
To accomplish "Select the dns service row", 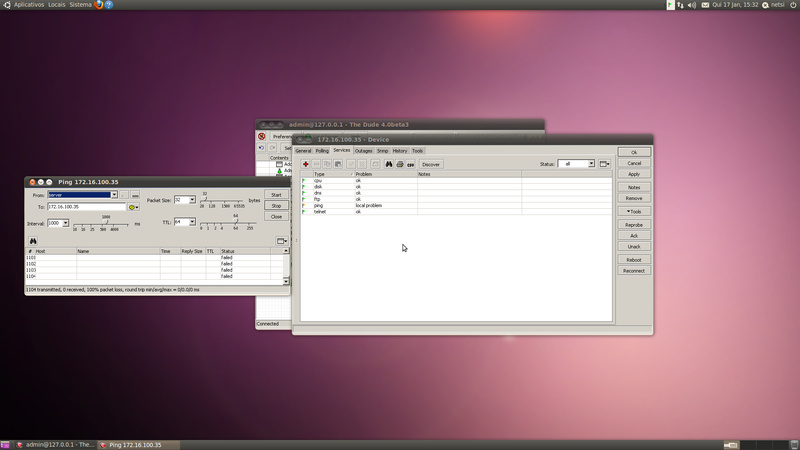I will click(456, 193).
